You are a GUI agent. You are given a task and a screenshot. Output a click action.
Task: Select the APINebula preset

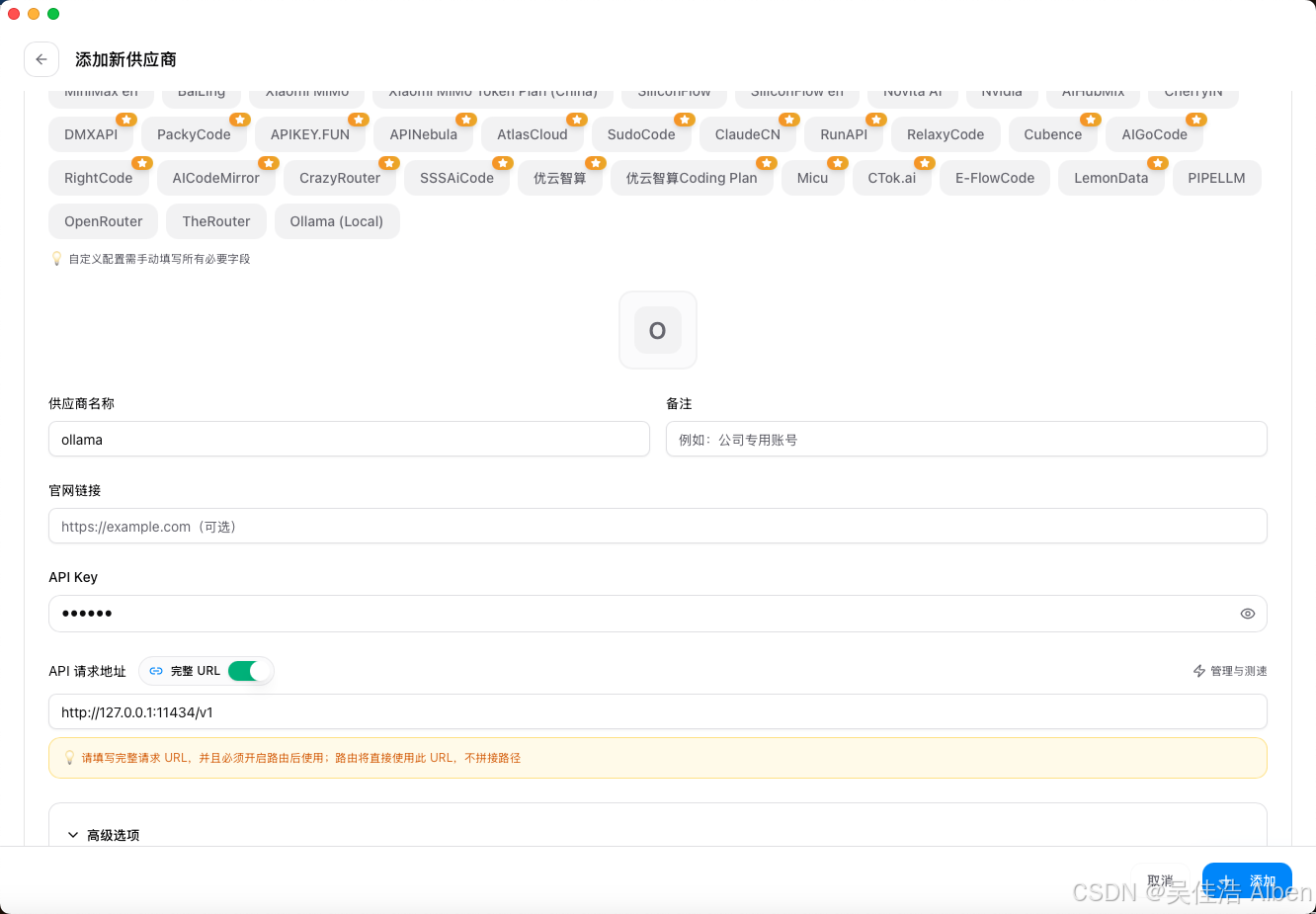coord(423,134)
